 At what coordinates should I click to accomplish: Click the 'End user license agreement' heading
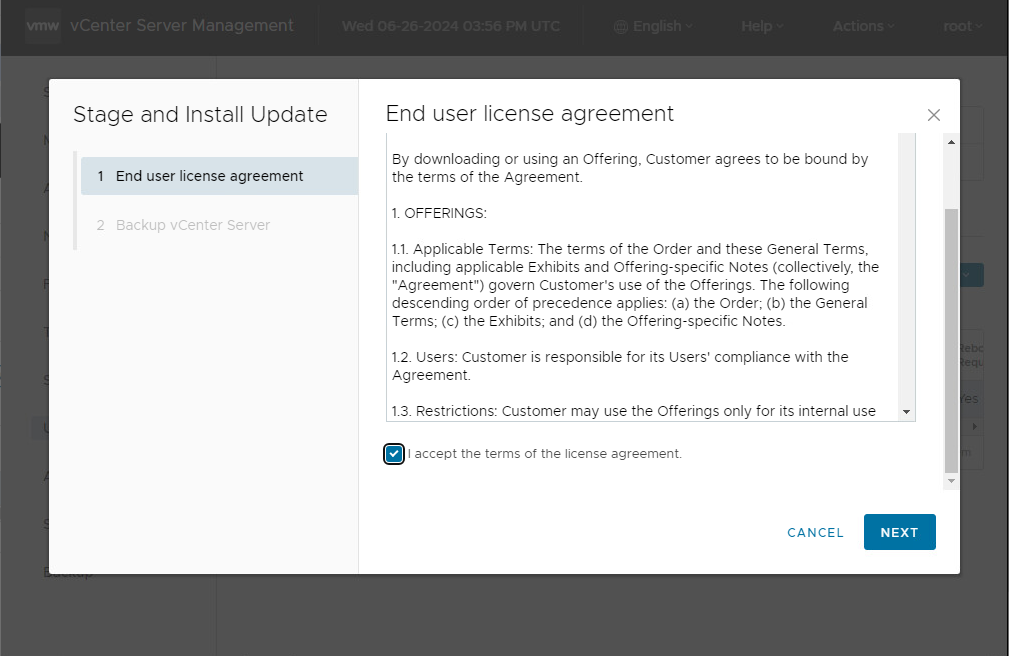530,113
